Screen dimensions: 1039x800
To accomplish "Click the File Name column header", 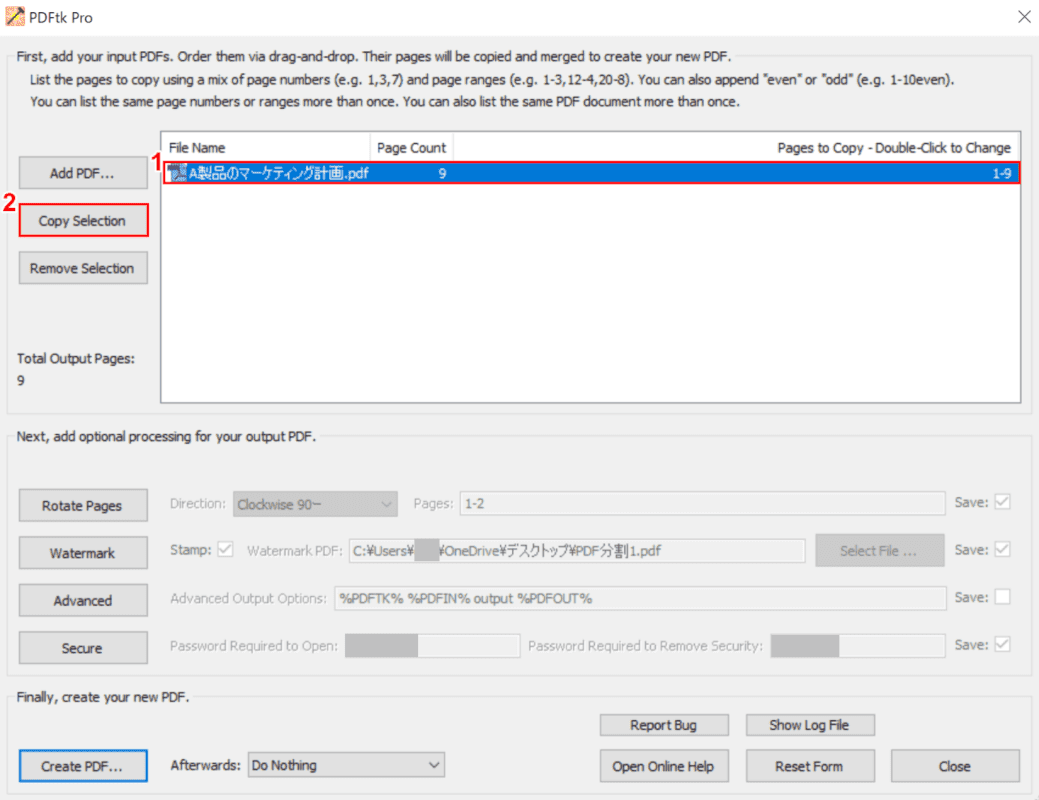I will tap(266, 148).
